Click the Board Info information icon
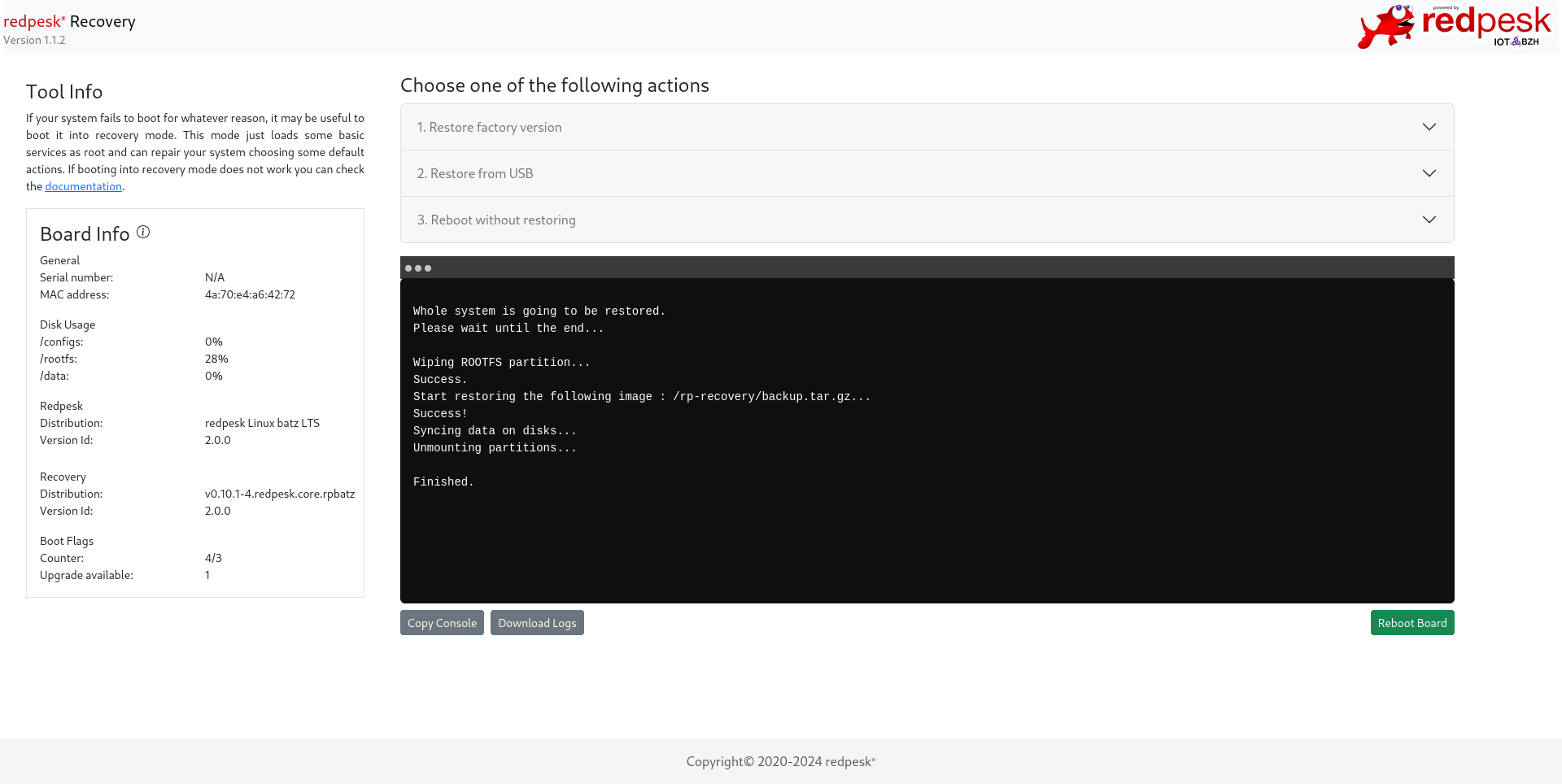Image resolution: width=1562 pixels, height=784 pixels. pyautogui.click(x=143, y=232)
